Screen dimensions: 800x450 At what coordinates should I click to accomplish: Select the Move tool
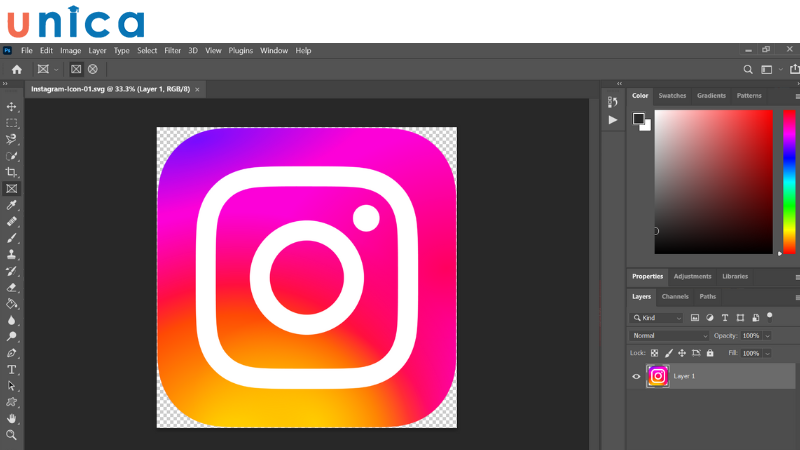(x=11, y=107)
